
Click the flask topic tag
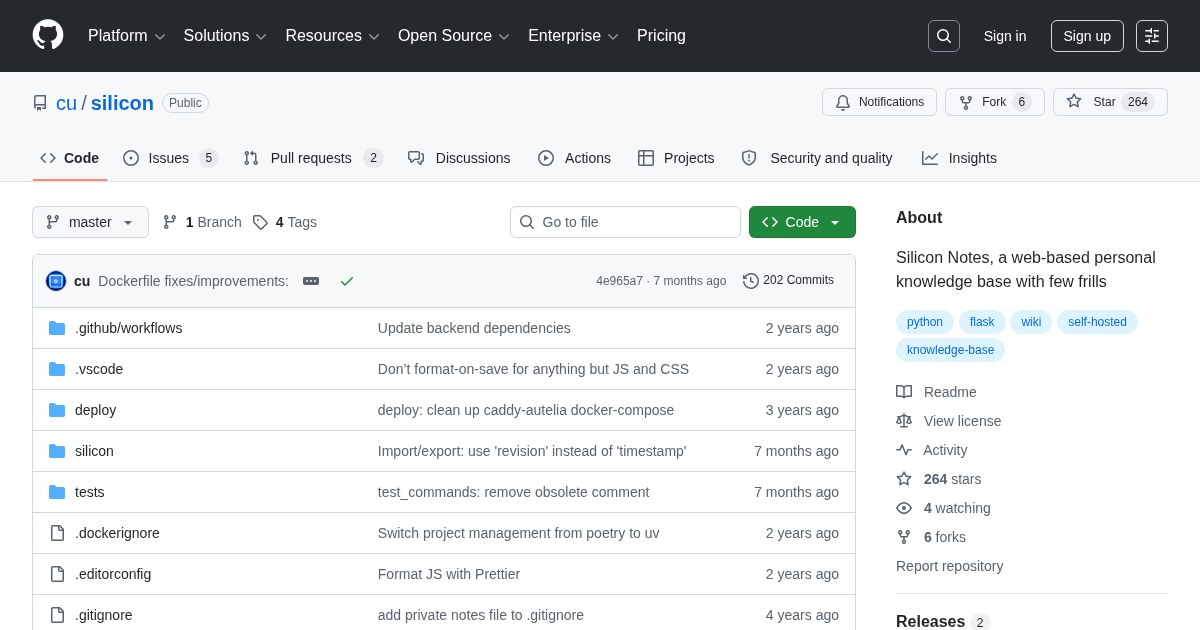pyautogui.click(x=982, y=322)
